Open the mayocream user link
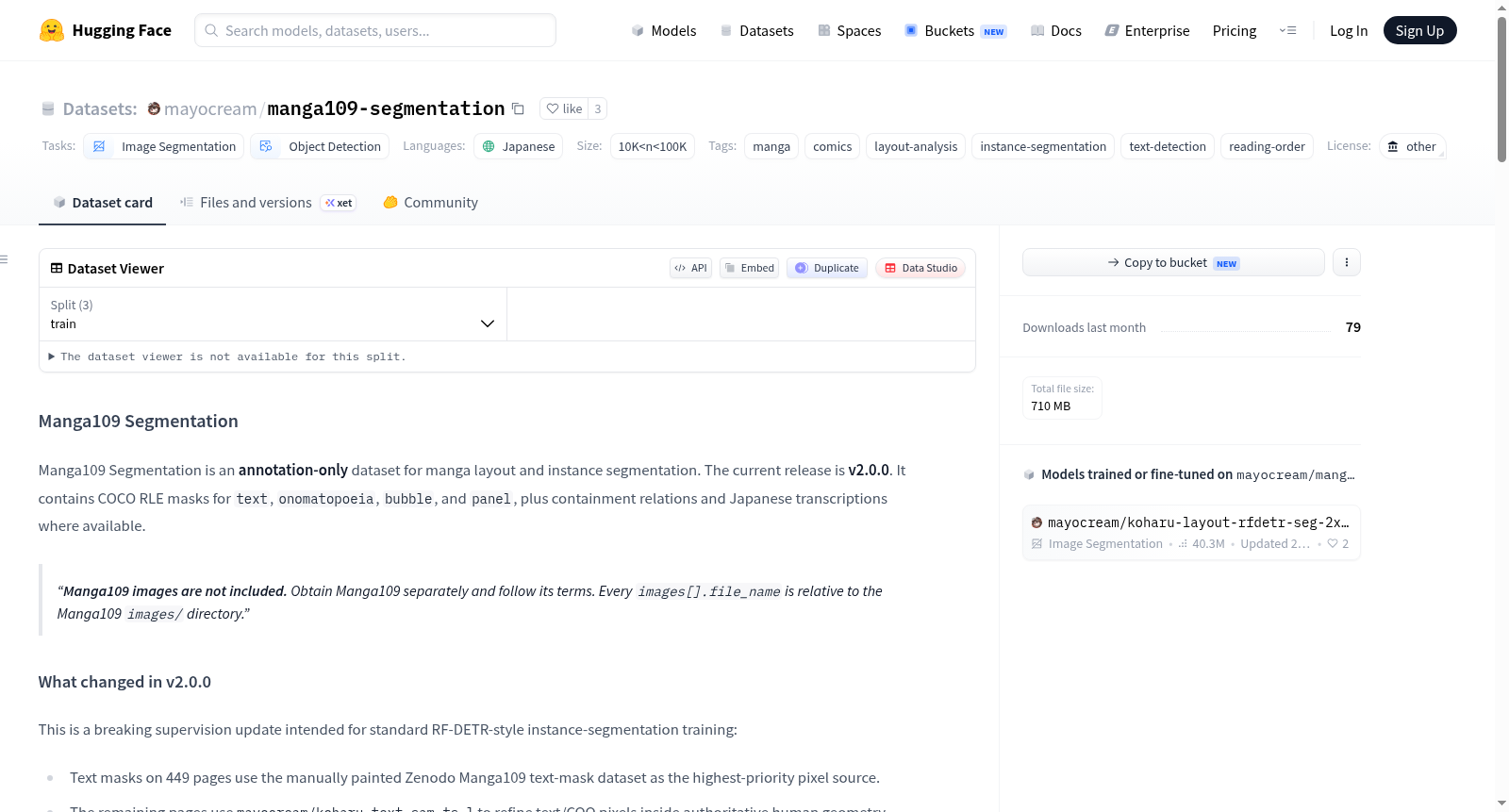Image resolution: width=1509 pixels, height=812 pixels. pos(210,108)
